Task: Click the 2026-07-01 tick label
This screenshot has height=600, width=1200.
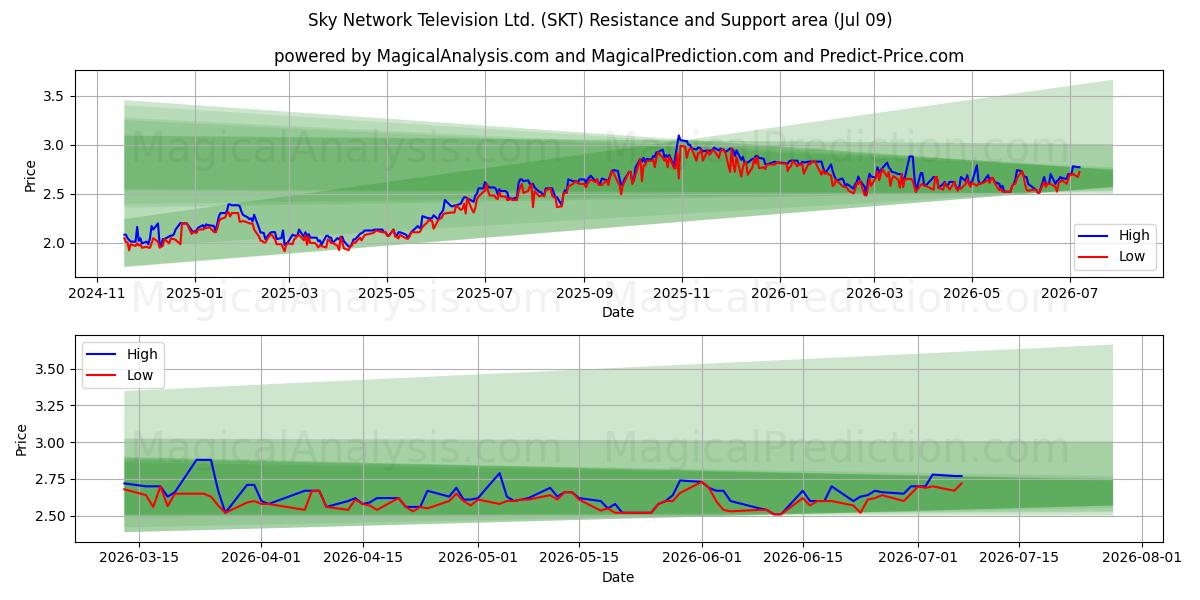Action: pyautogui.click(x=918, y=558)
